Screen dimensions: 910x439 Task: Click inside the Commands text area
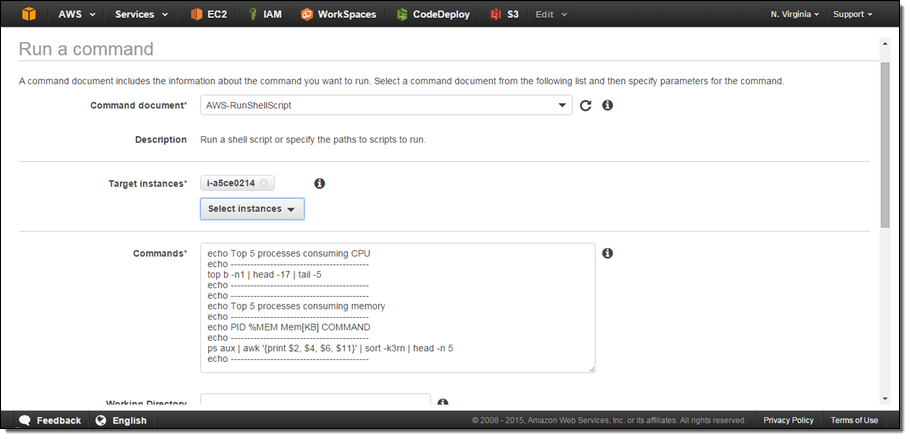tap(398, 308)
